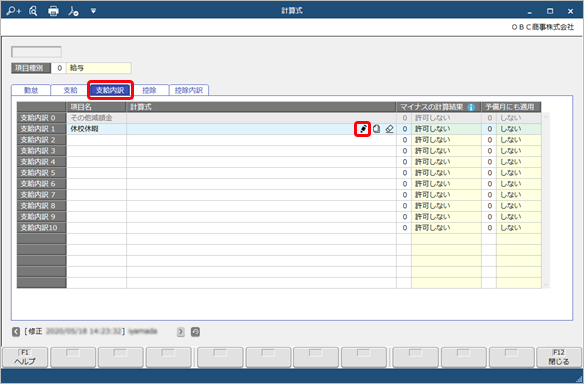Click the F1 ヘルプ button
This screenshot has height=384, width=584.
click(25, 357)
